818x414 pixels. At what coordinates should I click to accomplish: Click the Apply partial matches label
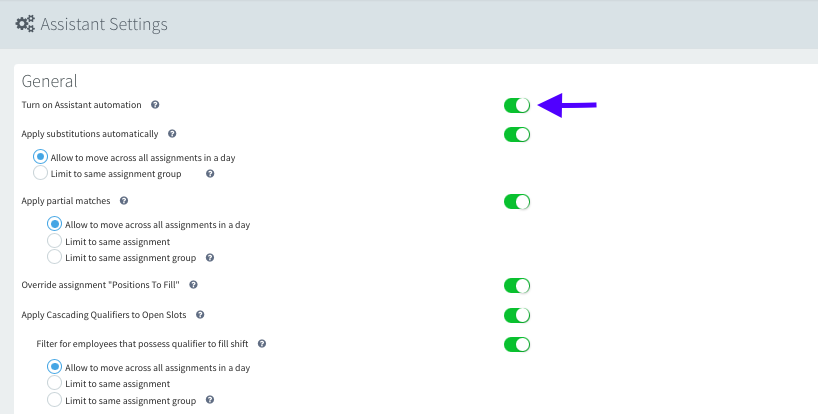[x=66, y=201]
